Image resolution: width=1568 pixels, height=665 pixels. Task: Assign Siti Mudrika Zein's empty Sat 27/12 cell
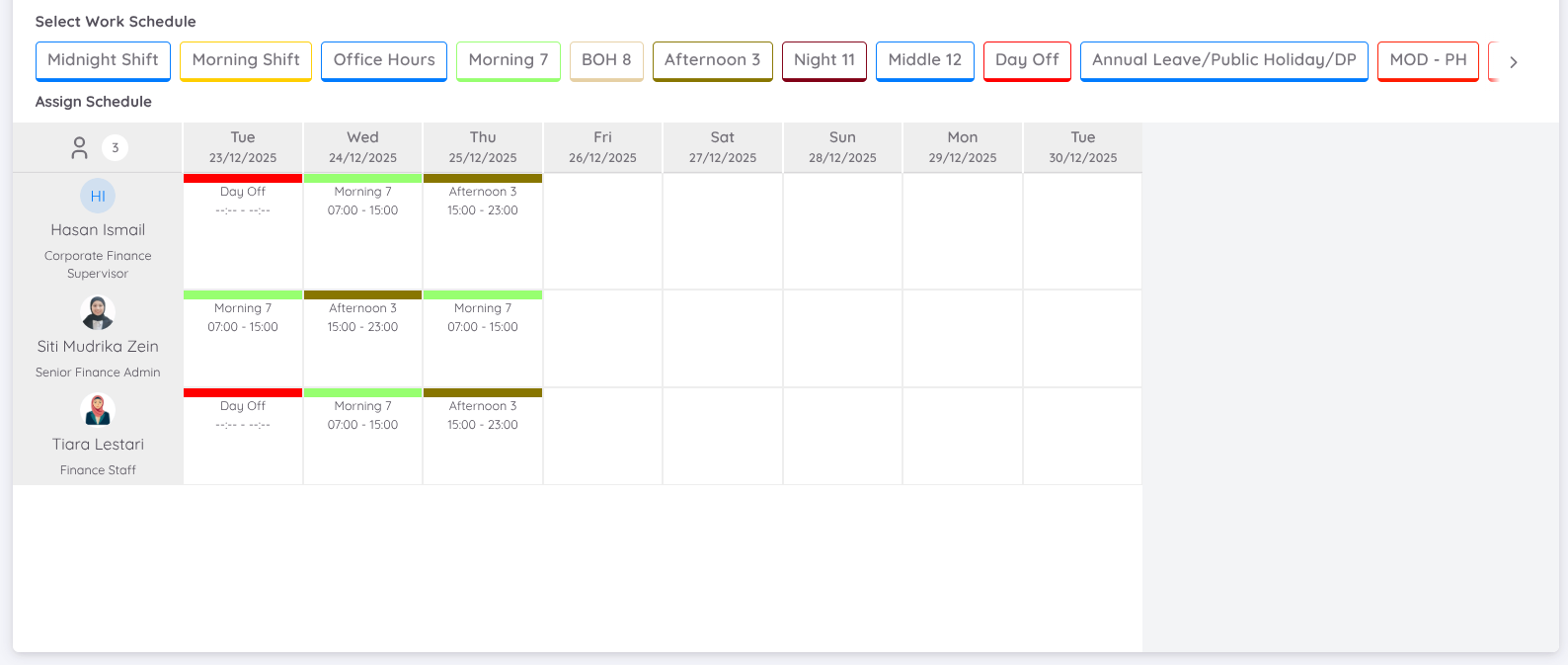pyautogui.click(x=723, y=339)
